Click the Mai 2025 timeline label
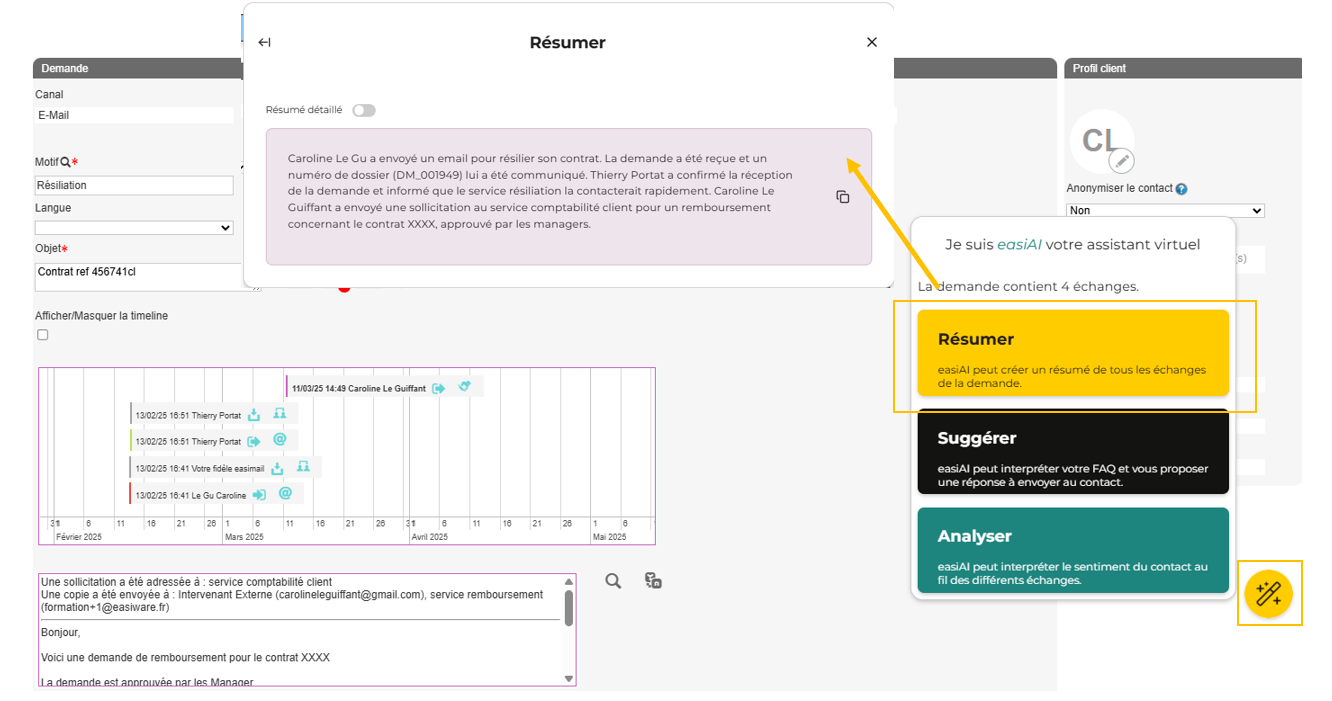The image size is (1332, 701). point(609,537)
